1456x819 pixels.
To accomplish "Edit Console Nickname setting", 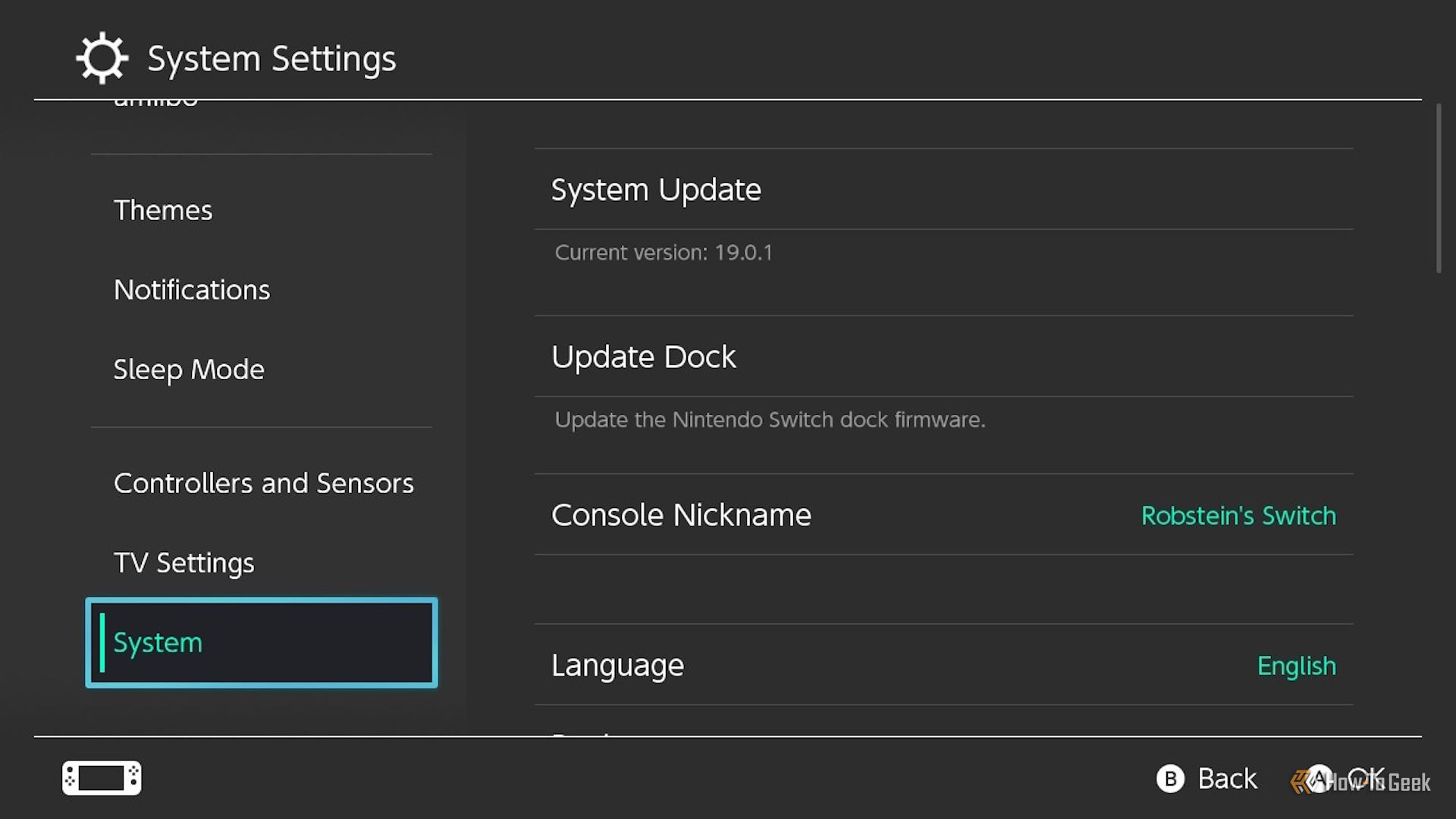I will click(944, 515).
